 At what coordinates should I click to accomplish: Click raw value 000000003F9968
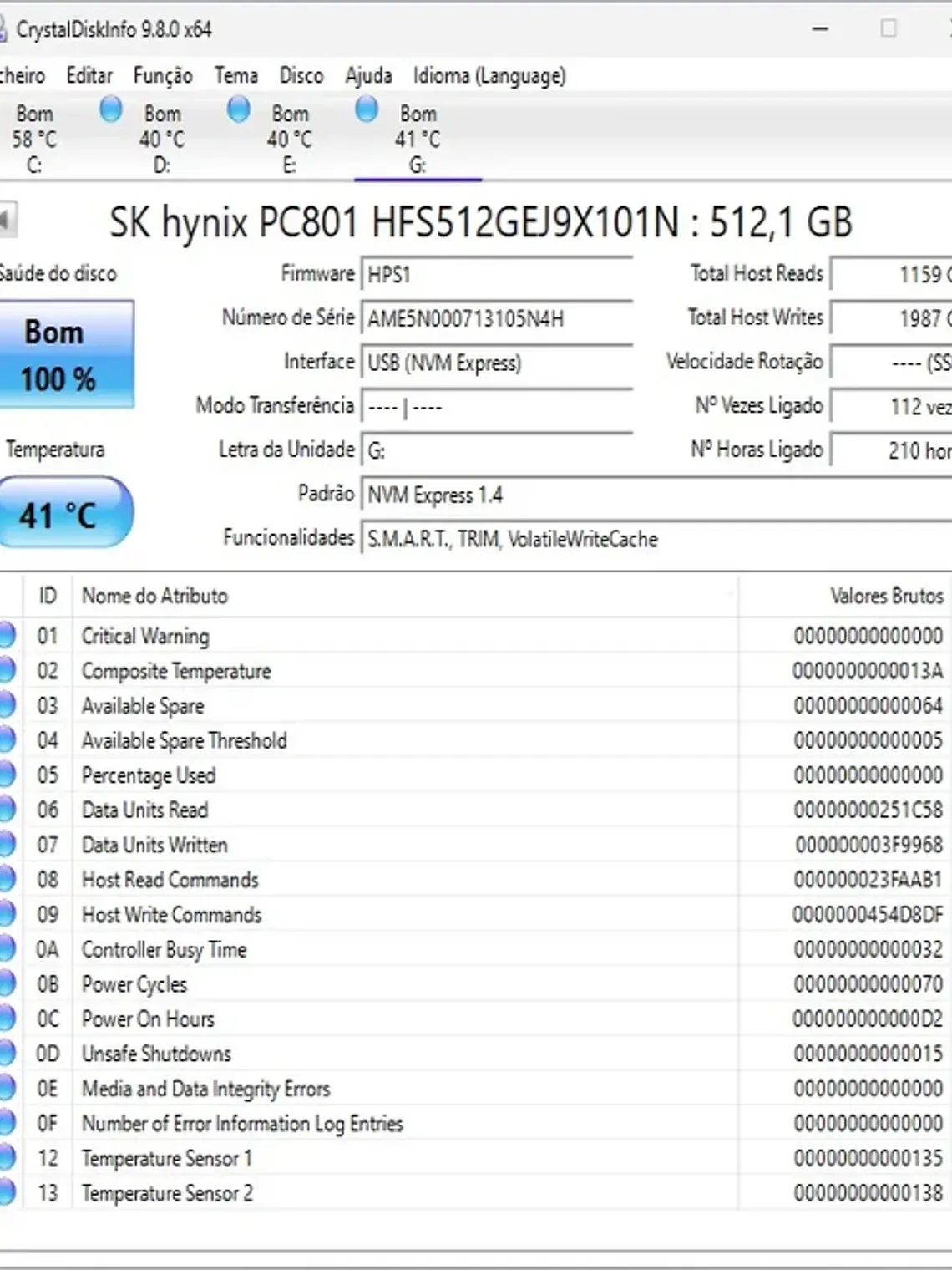[868, 845]
